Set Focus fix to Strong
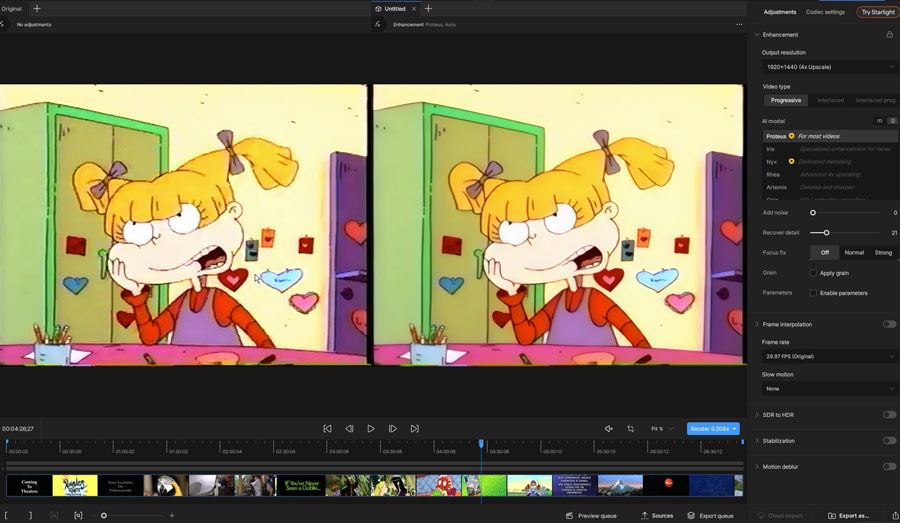The height and width of the screenshot is (523, 900). point(883,253)
